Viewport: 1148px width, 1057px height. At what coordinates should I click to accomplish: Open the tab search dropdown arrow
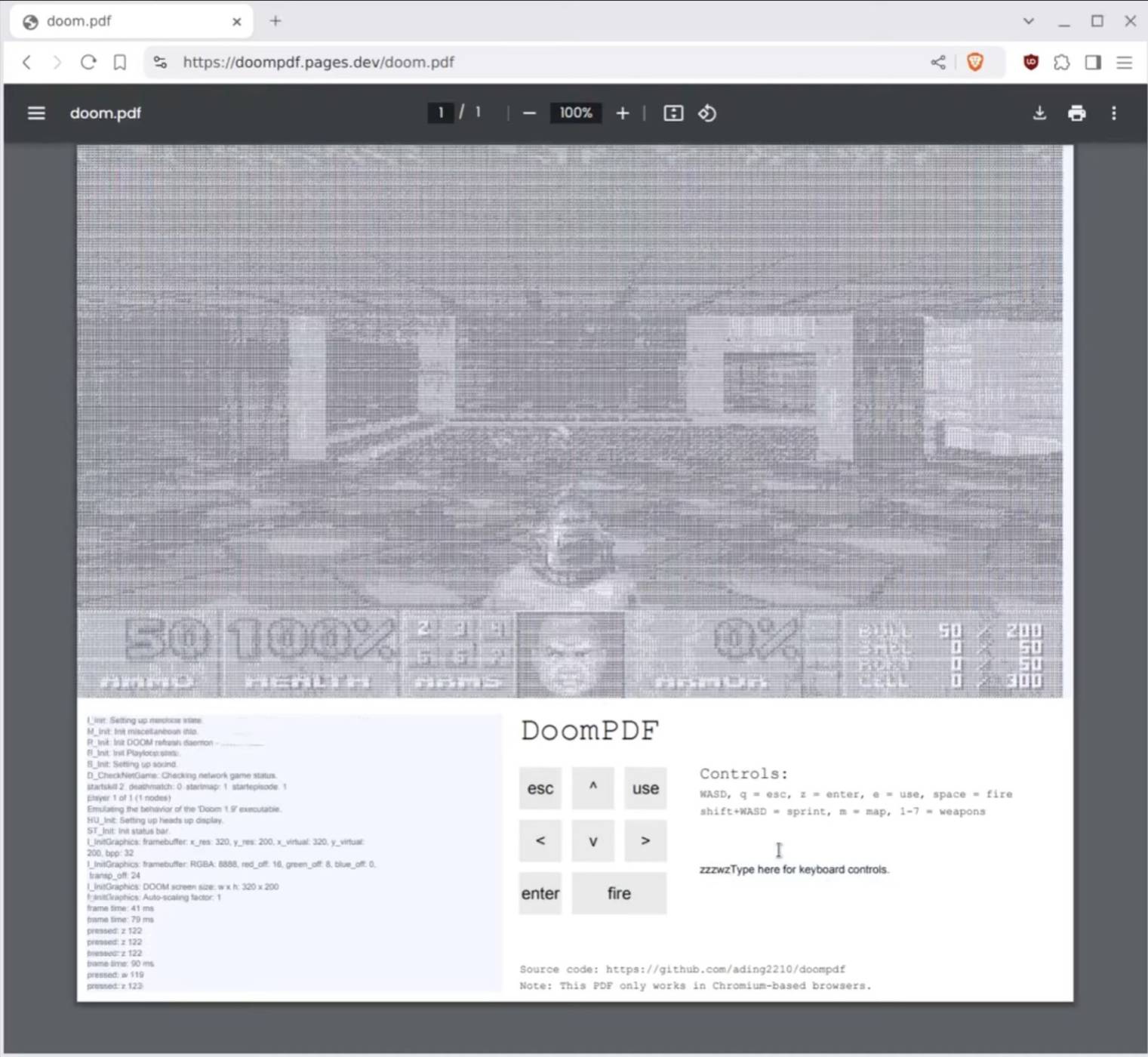(x=1029, y=21)
